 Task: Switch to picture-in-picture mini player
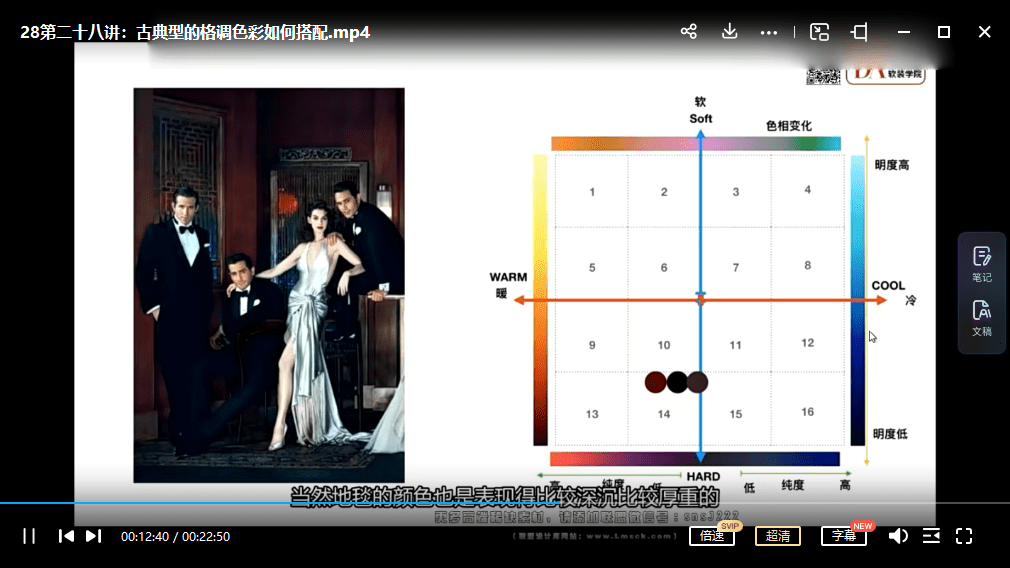point(820,32)
